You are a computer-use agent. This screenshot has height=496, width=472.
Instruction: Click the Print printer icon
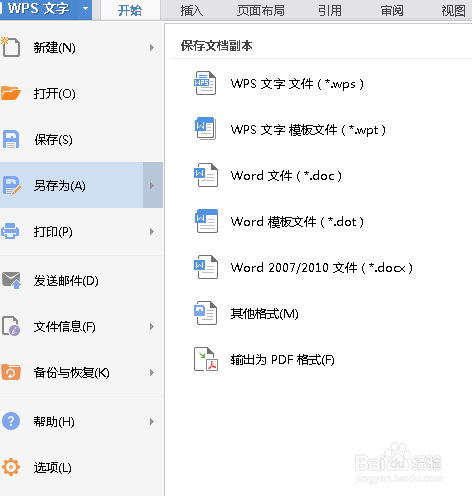pos(10,231)
